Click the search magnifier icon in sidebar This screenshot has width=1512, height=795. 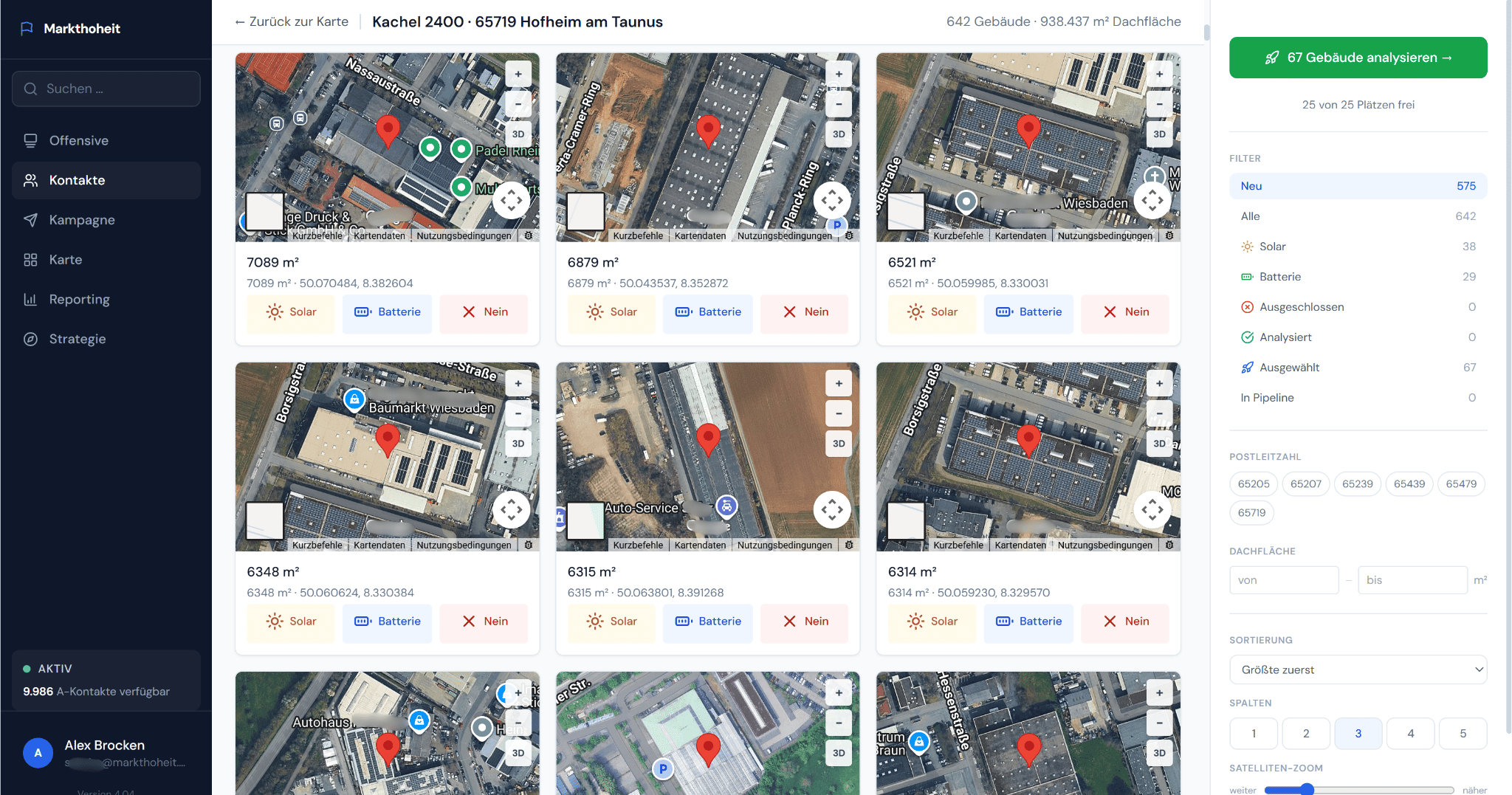30,89
